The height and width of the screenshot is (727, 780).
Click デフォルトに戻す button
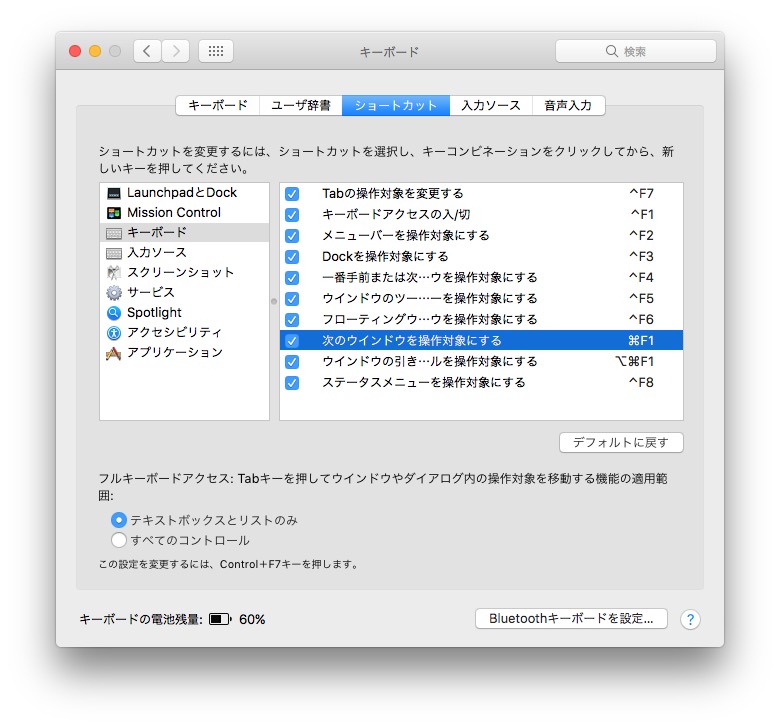621,442
